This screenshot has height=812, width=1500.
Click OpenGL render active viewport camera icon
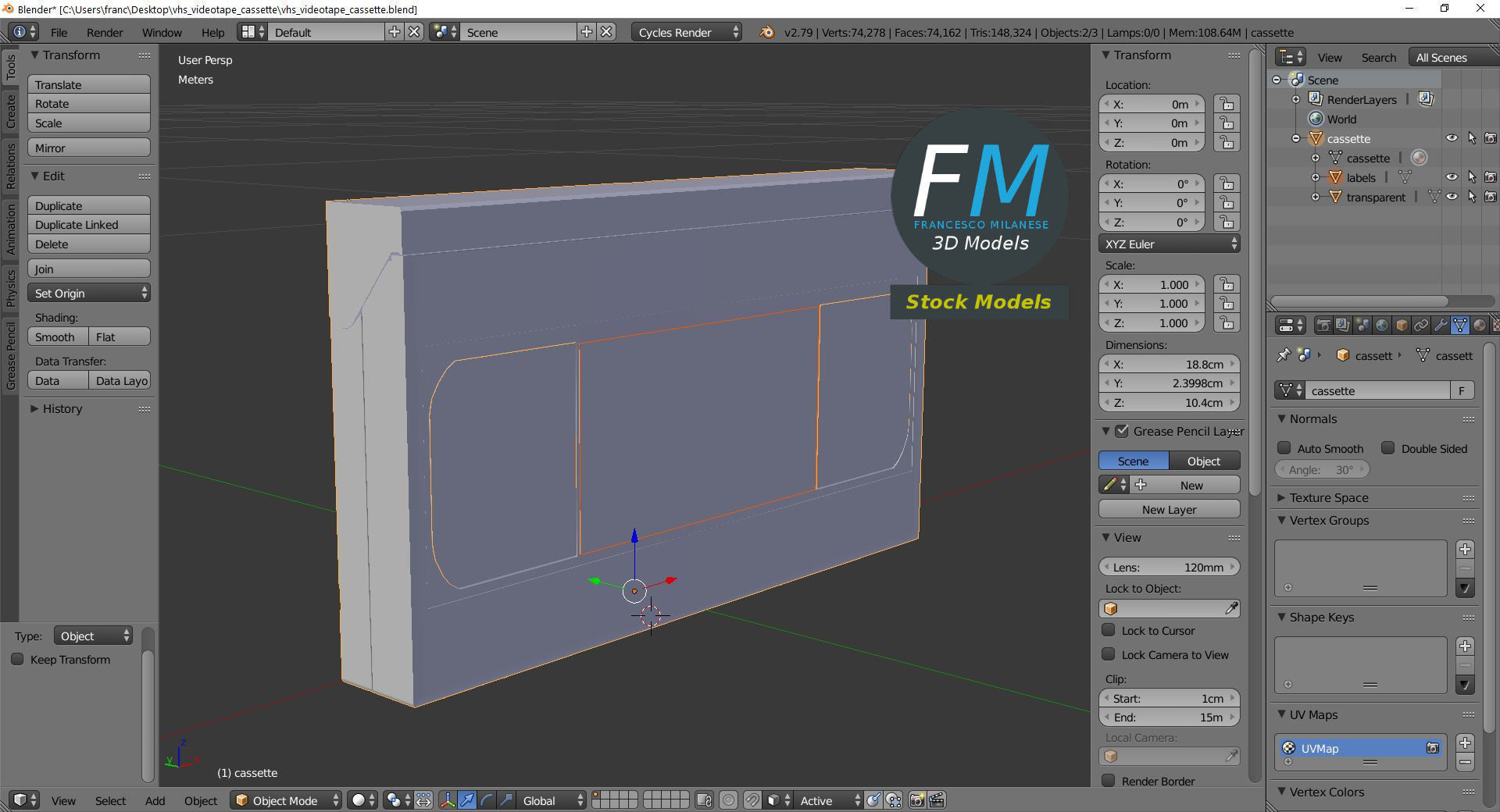tap(917, 800)
